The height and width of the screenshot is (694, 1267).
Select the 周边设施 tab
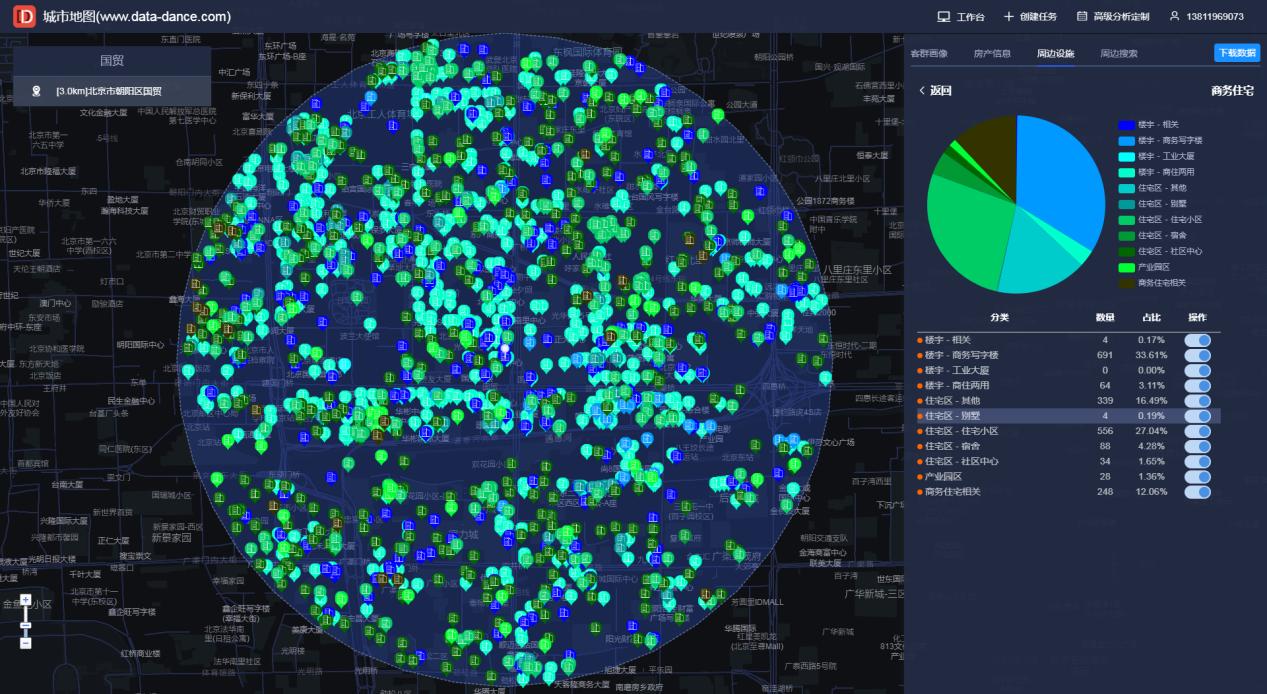tap(1055, 54)
